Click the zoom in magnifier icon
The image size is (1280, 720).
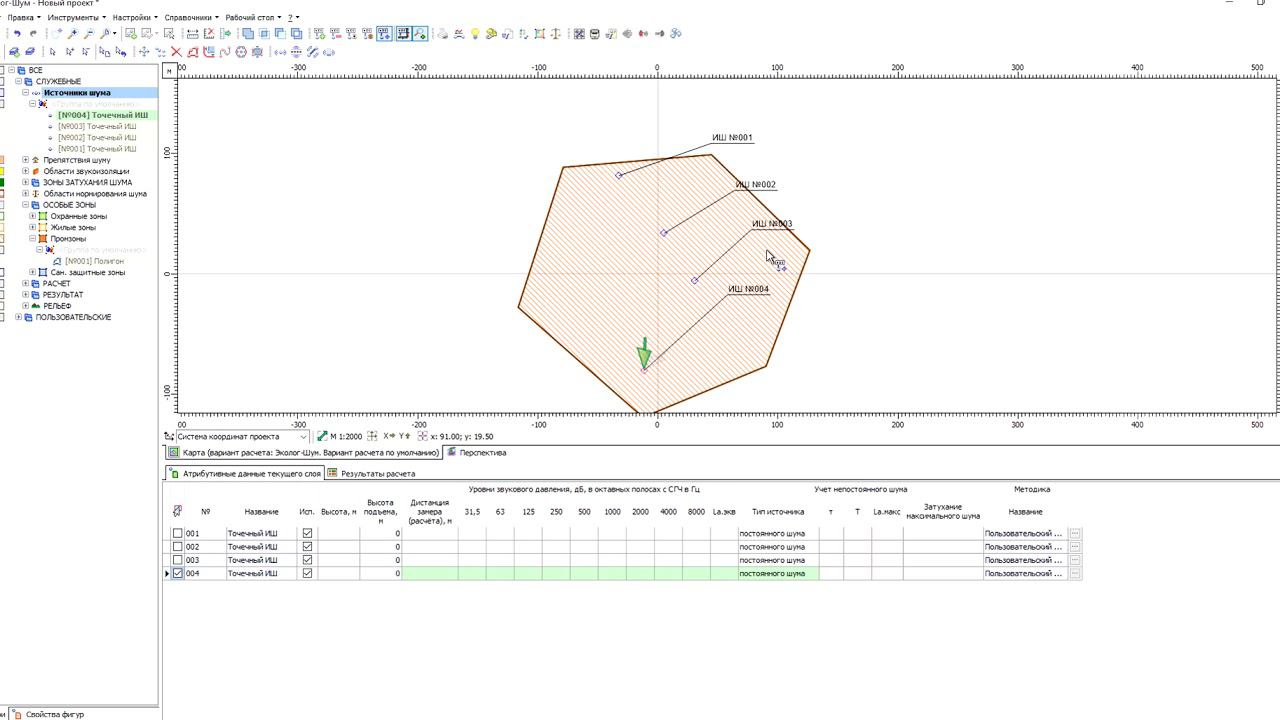click(x=73, y=33)
